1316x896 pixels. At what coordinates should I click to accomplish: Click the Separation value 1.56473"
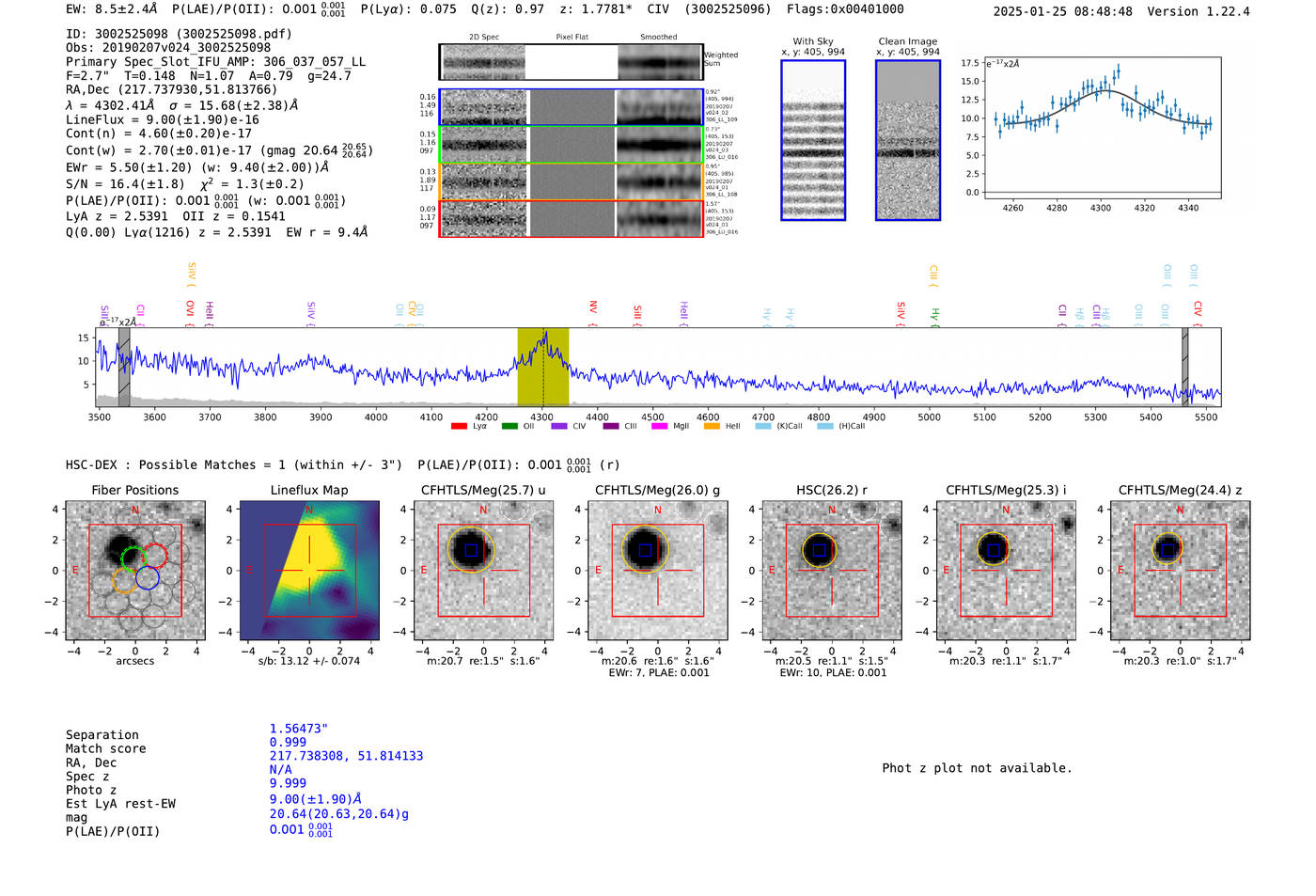click(299, 729)
